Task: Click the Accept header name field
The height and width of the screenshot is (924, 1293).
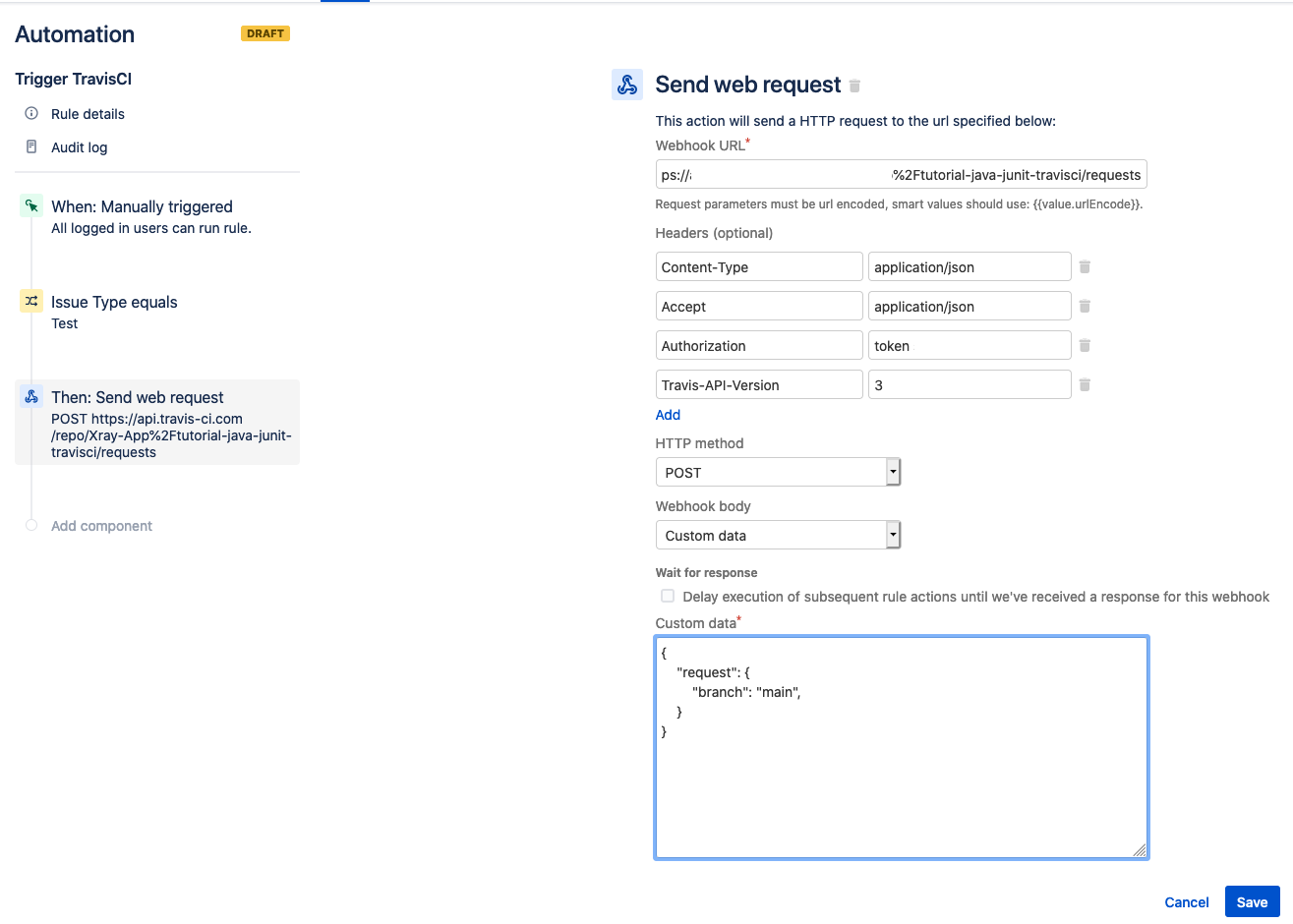Action: [x=758, y=306]
